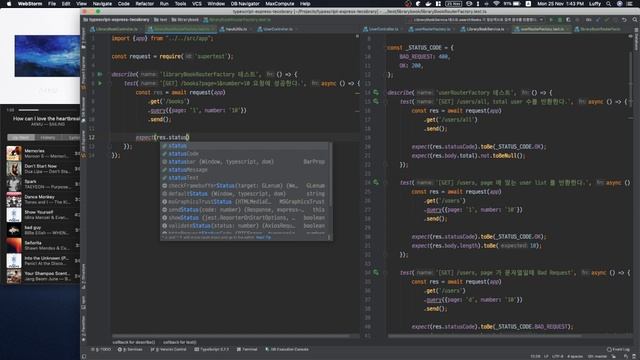Open the TODO tool window
Image resolution: width=640 pixels, height=360 pixels.
pos(101,349)
